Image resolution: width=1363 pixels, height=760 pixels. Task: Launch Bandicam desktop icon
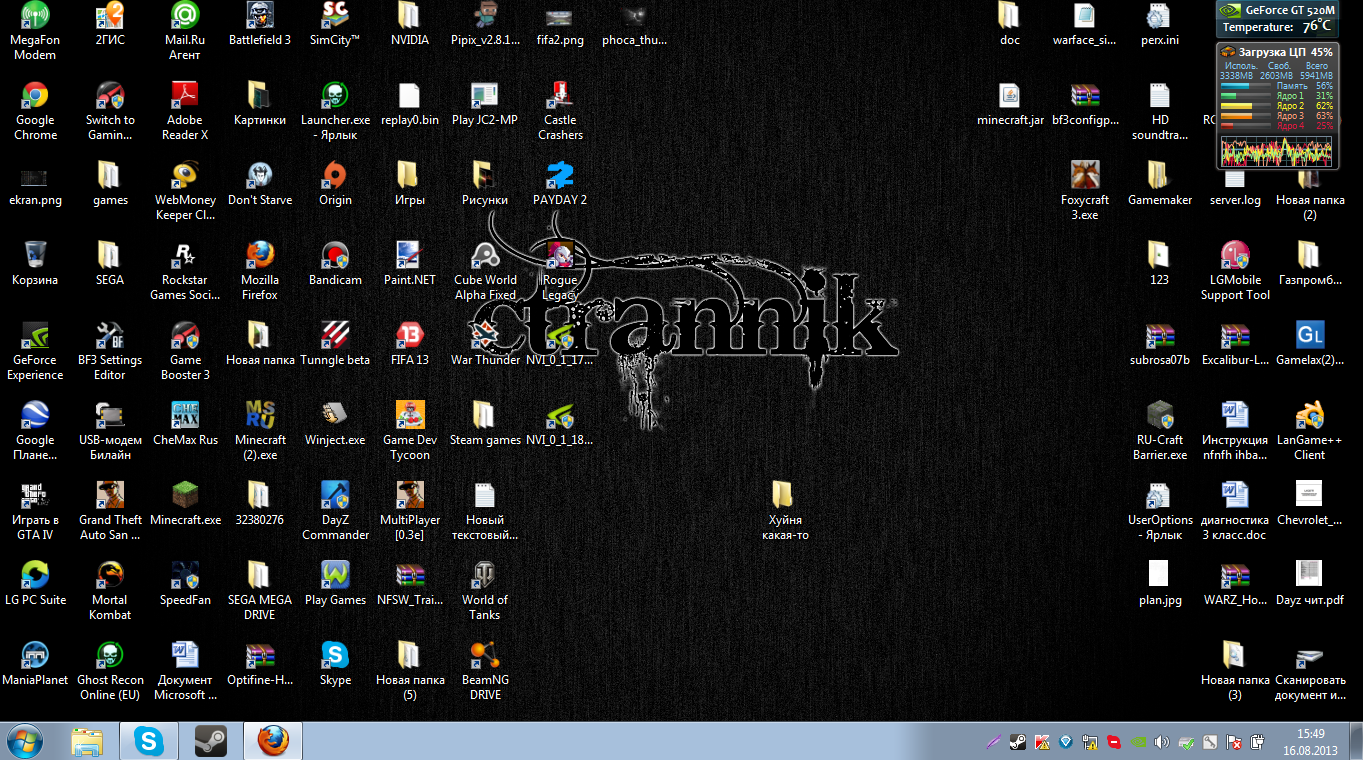(335, 264)
